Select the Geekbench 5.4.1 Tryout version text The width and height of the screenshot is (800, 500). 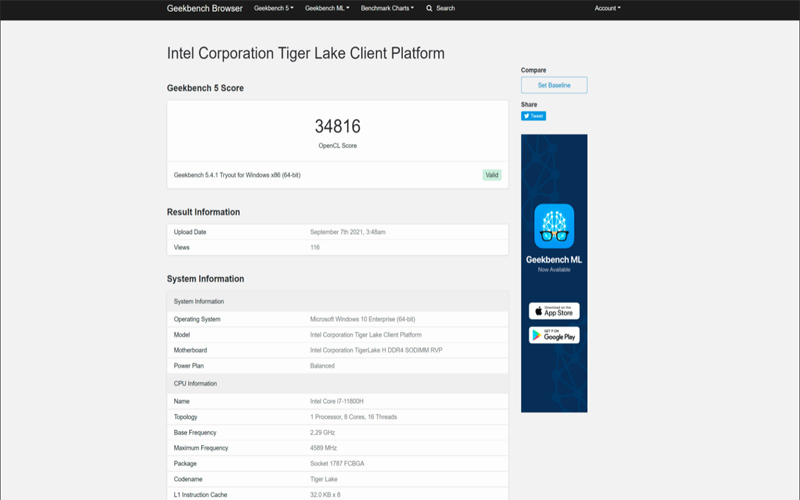(237, 175)
